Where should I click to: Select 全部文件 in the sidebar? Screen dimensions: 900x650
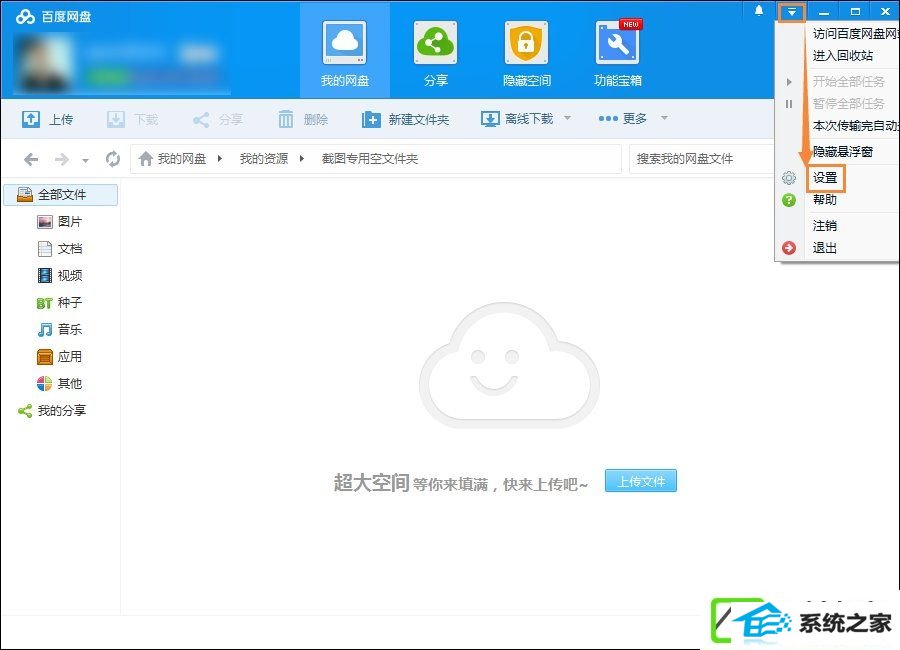[x=61, y=195]
